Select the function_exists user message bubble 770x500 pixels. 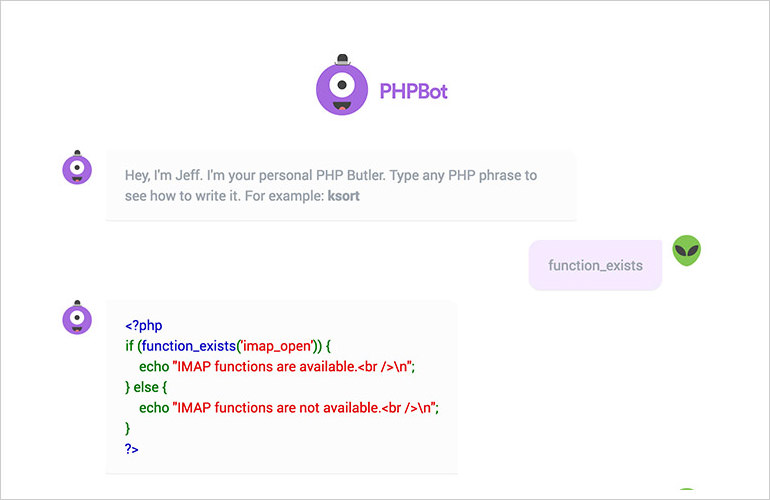coord(595,266)
